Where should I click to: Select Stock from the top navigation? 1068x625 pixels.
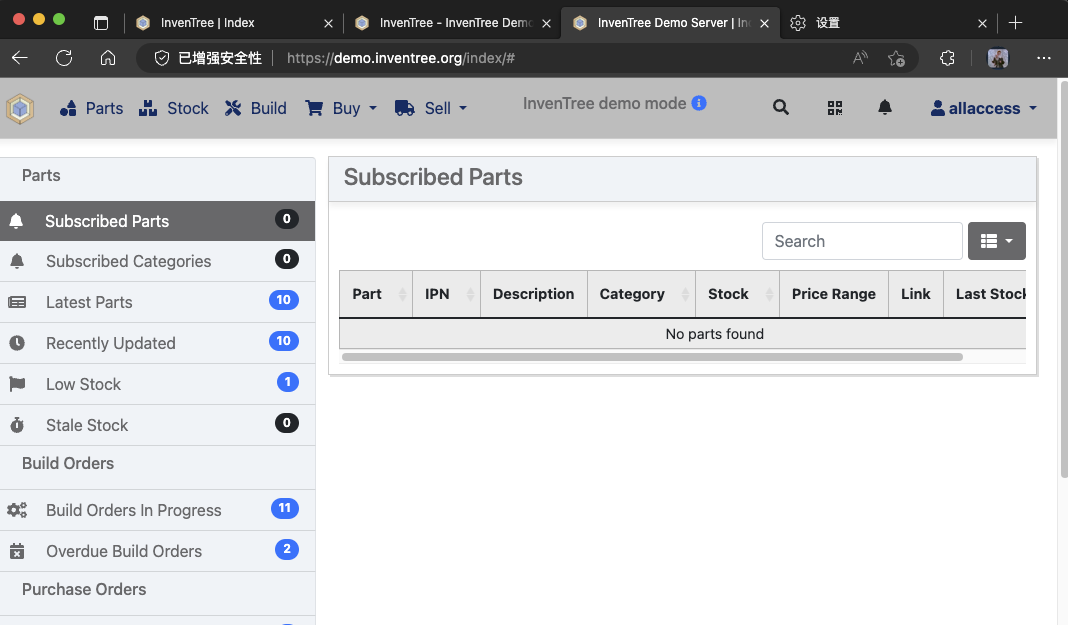coord(174,108)
